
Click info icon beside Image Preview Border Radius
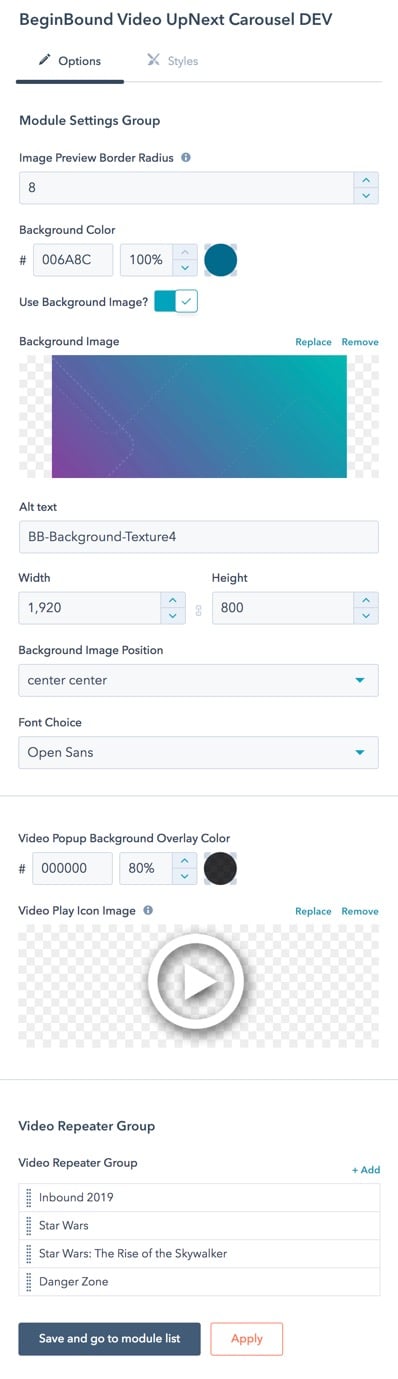(x=186, y=157)
